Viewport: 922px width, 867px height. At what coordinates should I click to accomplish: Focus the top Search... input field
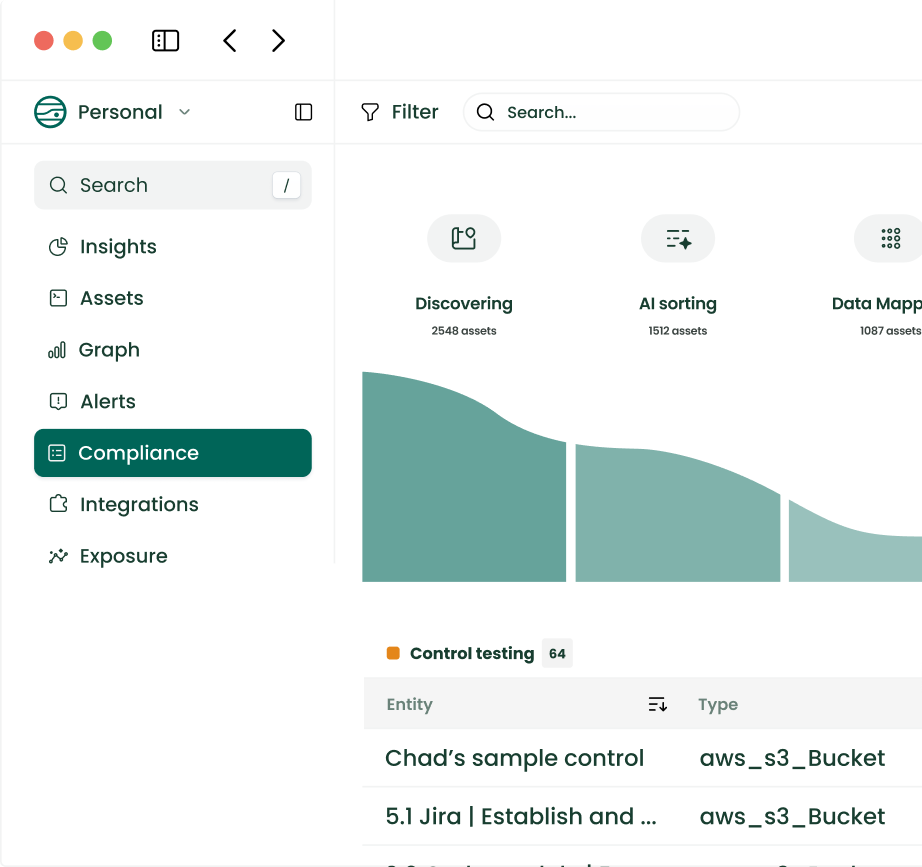point(601,112)
